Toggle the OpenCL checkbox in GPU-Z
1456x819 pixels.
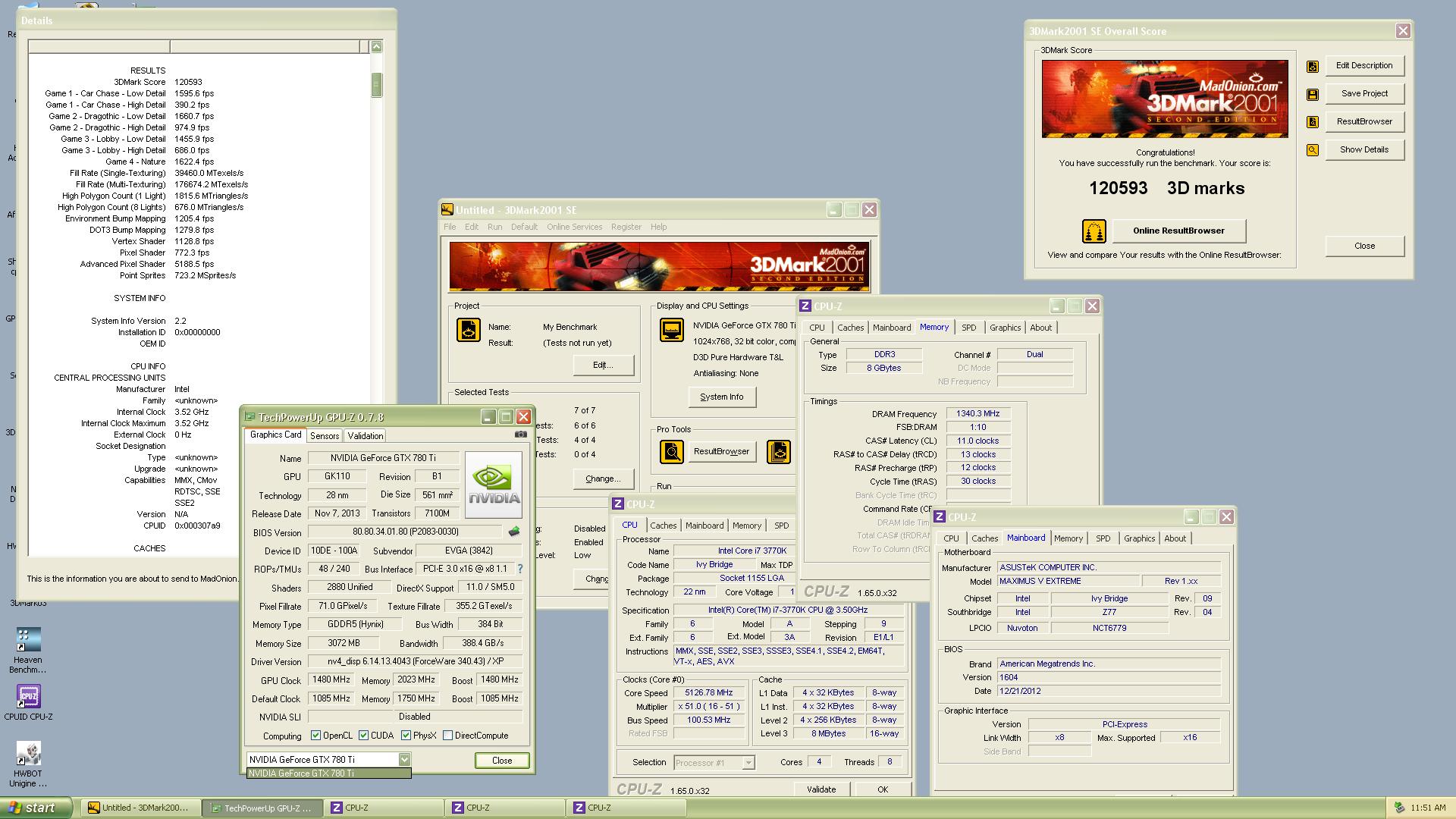(x=315, y=736)
